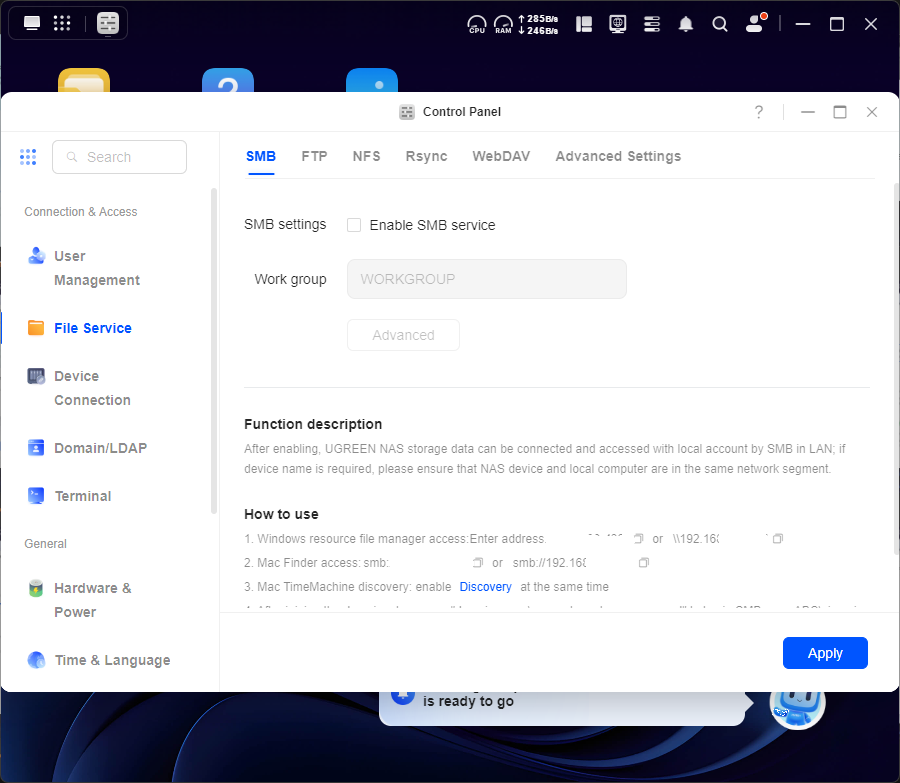The image size is (900, 783).
Task: Open the user account icon in top bar
Action: [755, 24]
